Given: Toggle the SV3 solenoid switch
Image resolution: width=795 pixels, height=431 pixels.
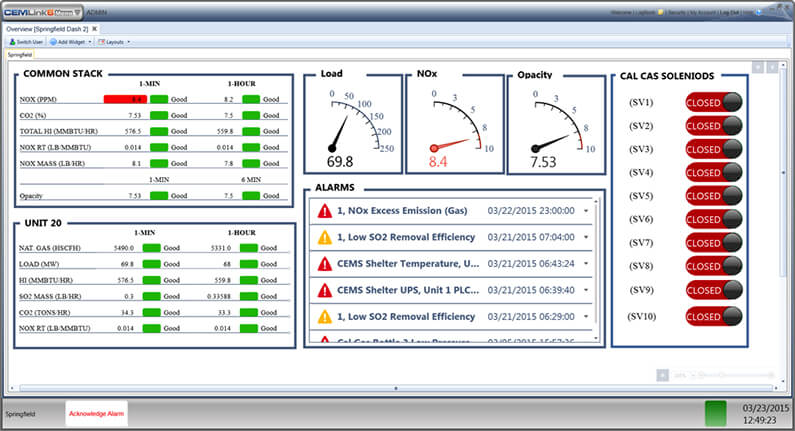Looking at the screenshot, I should (x=714, y=149).
